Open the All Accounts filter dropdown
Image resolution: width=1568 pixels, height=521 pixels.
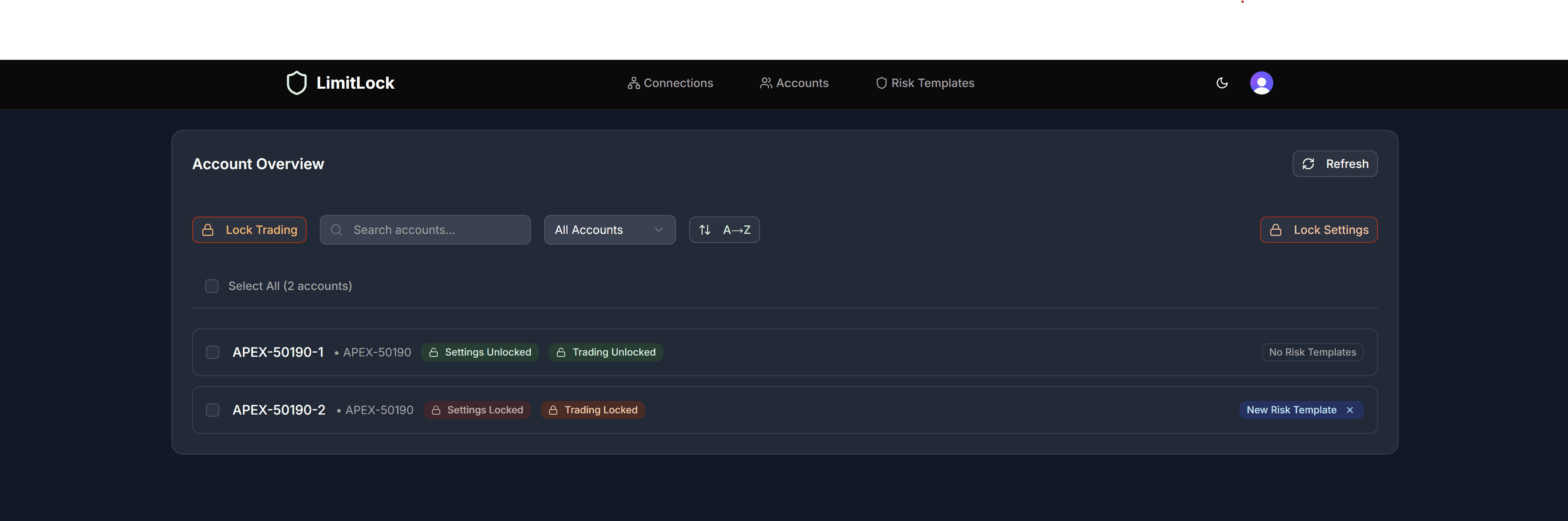click(x=609, y=230)
